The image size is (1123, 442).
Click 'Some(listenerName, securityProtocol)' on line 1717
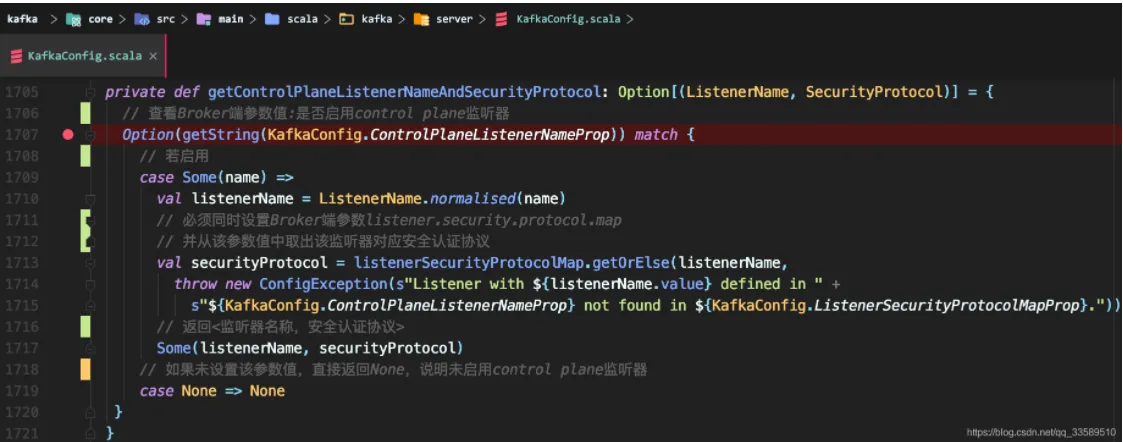[310, 348]
